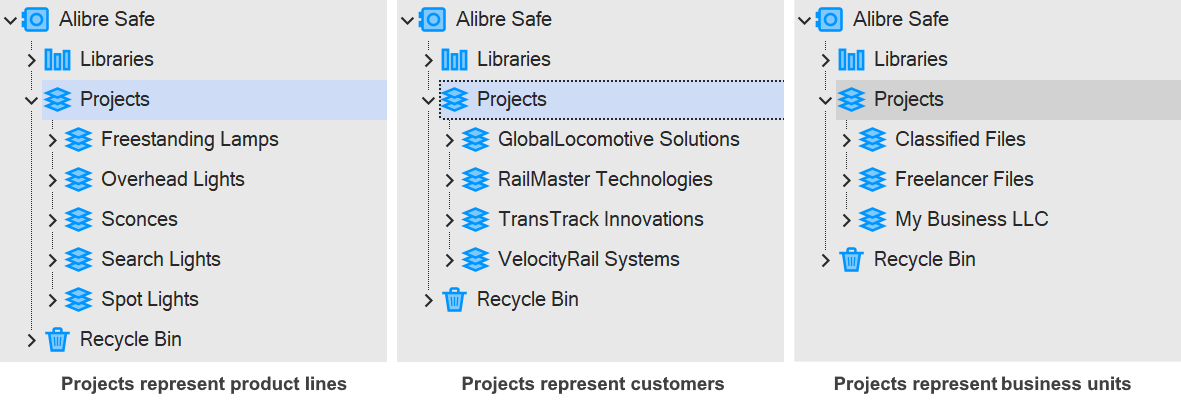Select Libraries label in the product lines tree
The height and width of the screenshot is (409, 1181).
click(116, 59)
